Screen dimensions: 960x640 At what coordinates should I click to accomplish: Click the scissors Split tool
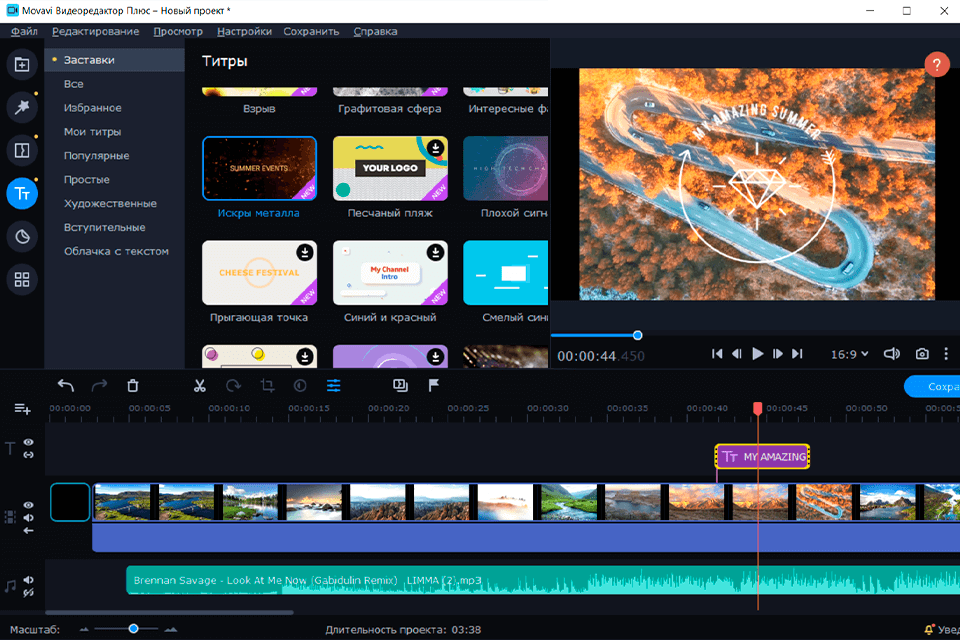coord(199,385)
